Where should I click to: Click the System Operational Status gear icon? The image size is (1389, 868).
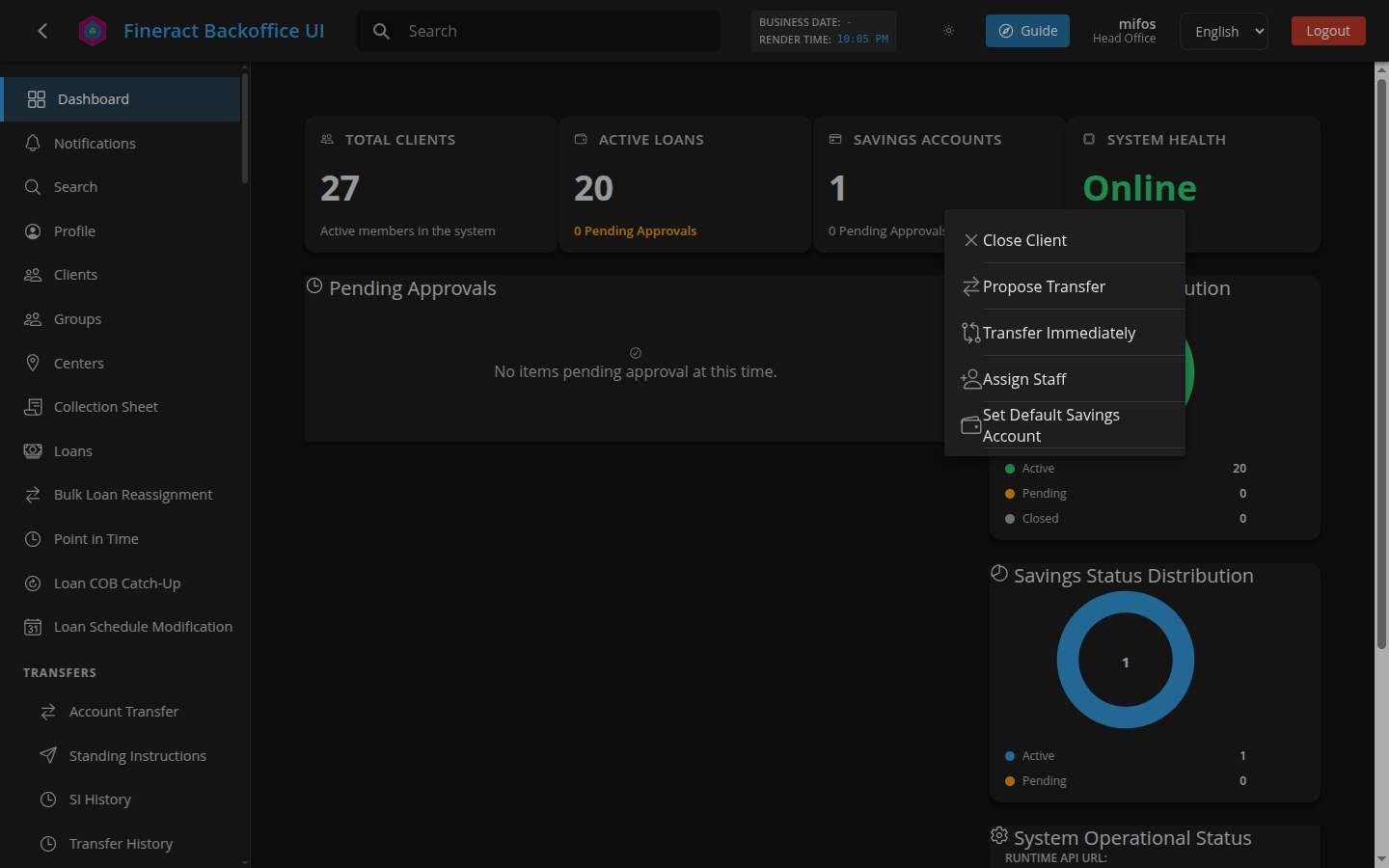pos(999,835)
